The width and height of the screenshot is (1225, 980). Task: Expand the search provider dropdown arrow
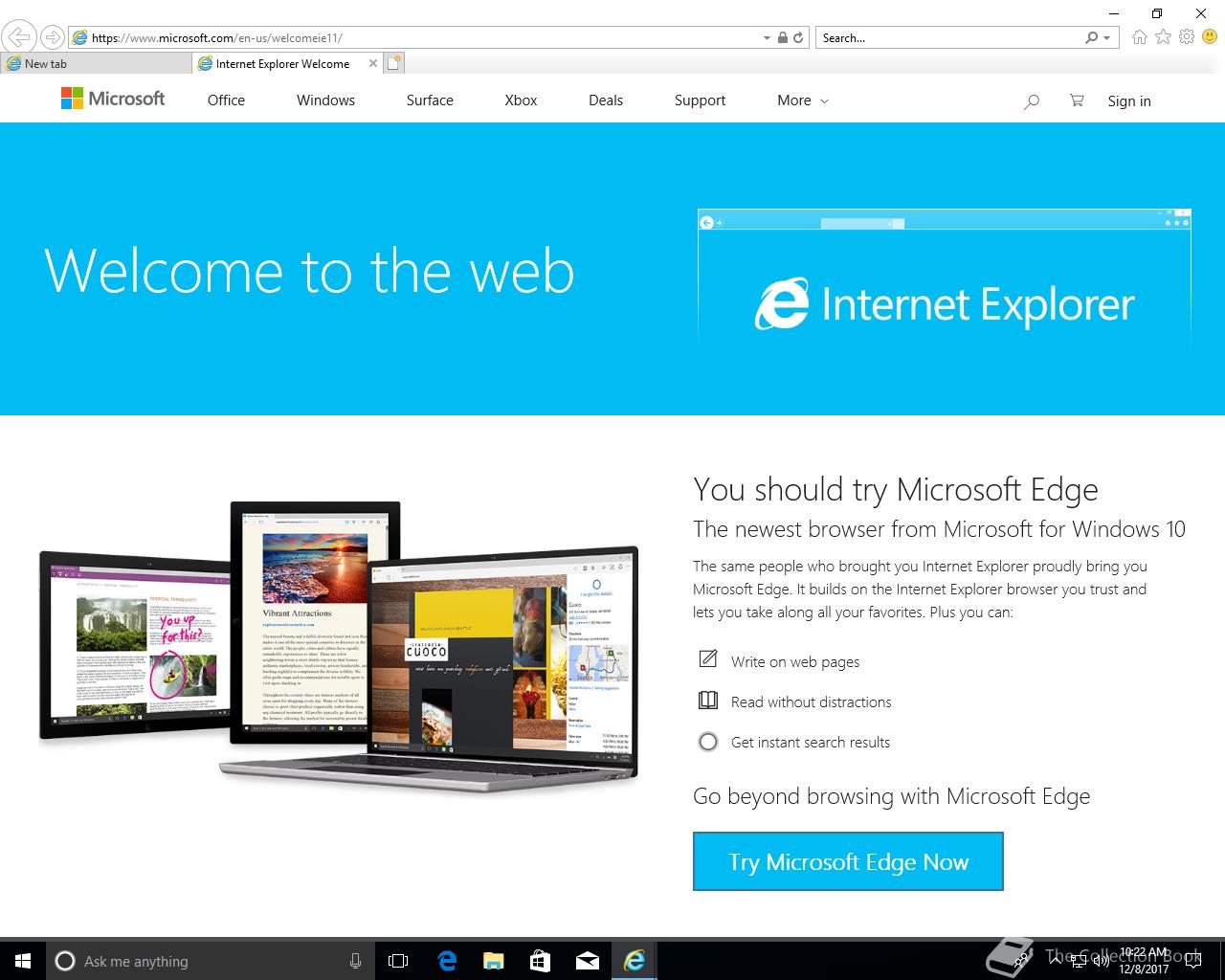click(1106, 38)
